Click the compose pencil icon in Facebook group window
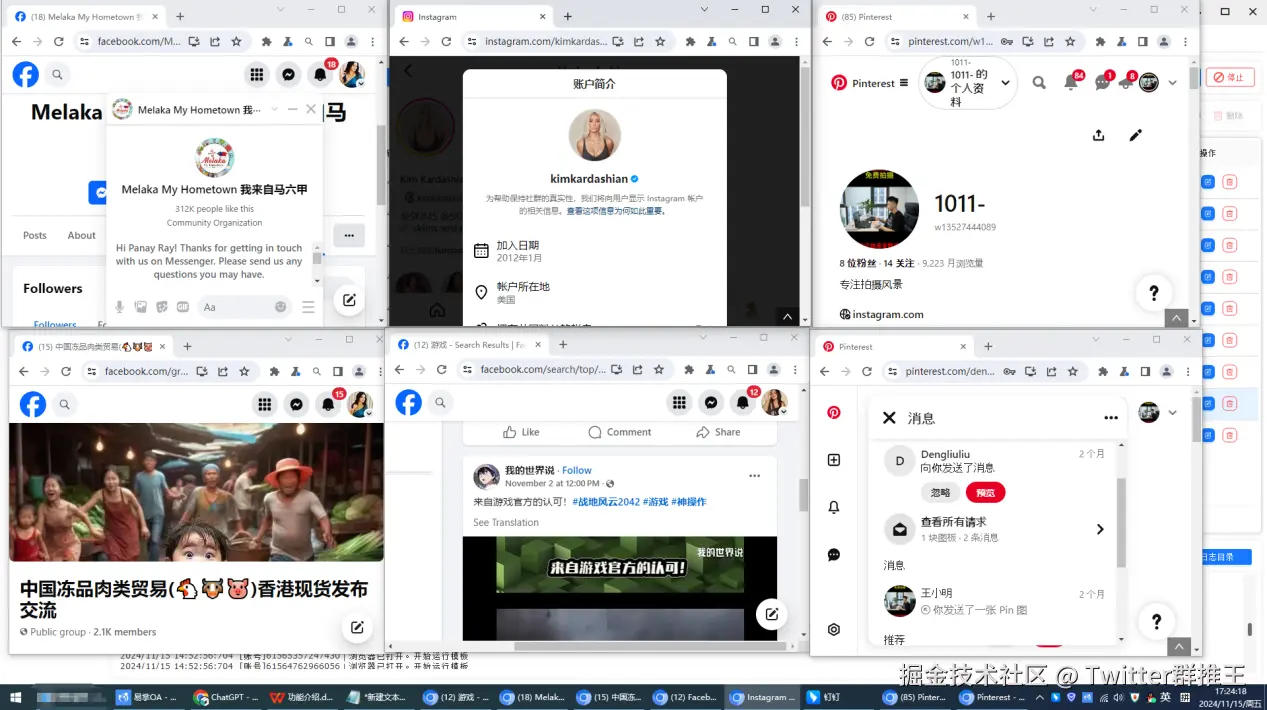This screenshot has width=1267, height=710. [x=356, y=627]
